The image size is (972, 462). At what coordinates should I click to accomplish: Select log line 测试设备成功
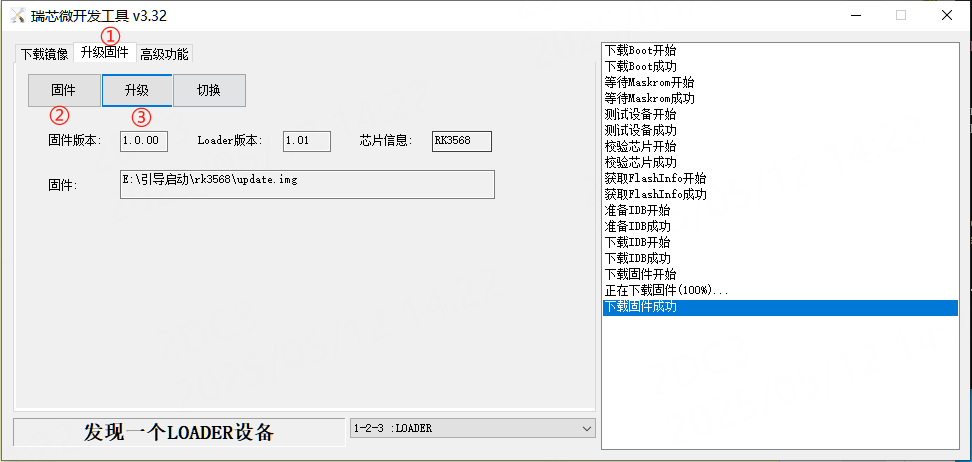[780, 131]
